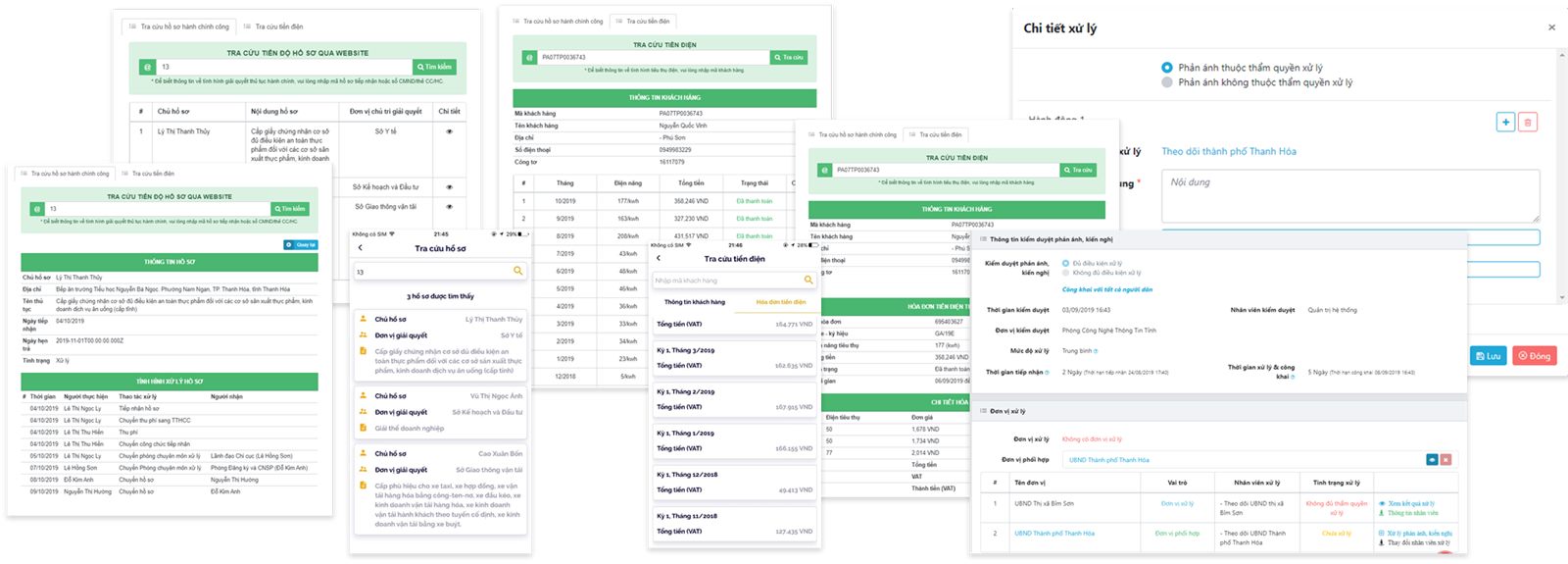Click Kỳ 1, Tháng 12/2018 mobile bill card
Image resolution: width=1568 pixels, height=564 pixels.
(x=736, y=482)
